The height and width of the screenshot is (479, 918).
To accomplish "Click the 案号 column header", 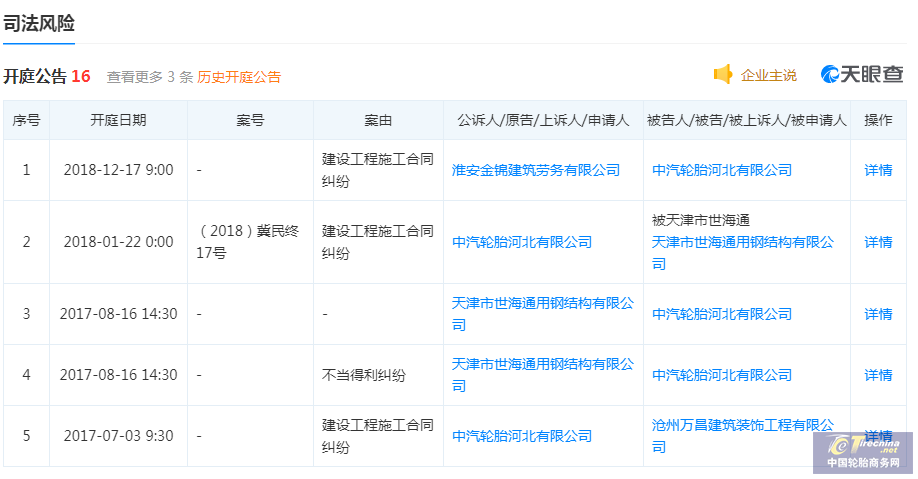I will 250,120.
